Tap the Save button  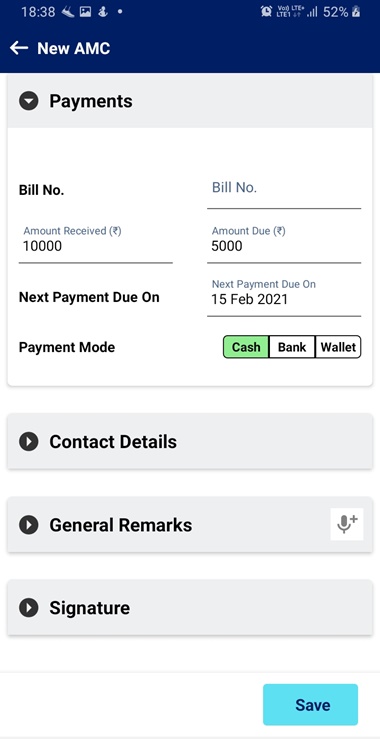[x=310, y=705]
